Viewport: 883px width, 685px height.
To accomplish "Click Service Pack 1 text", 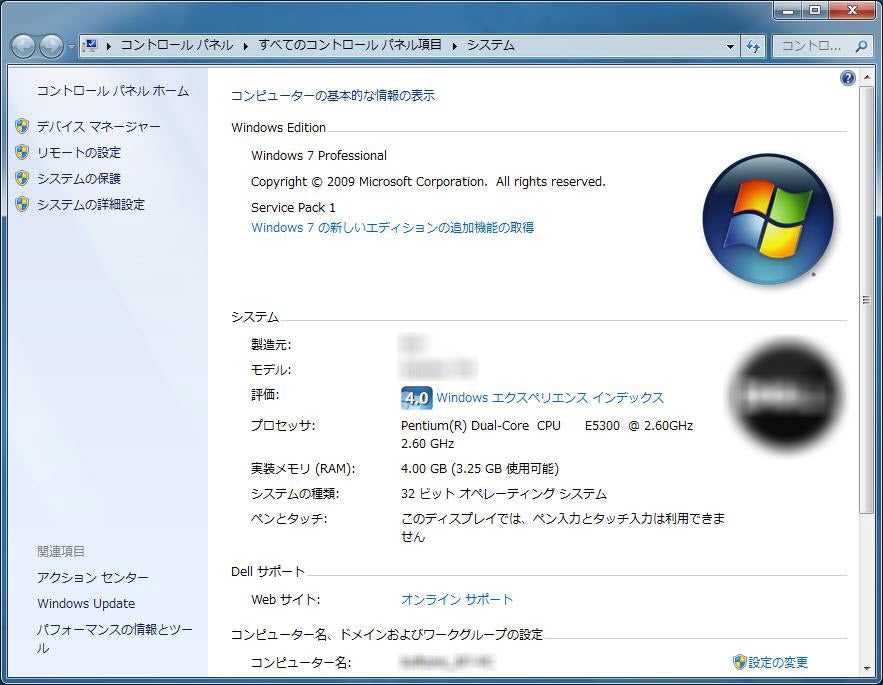I will tap(293, 208).
